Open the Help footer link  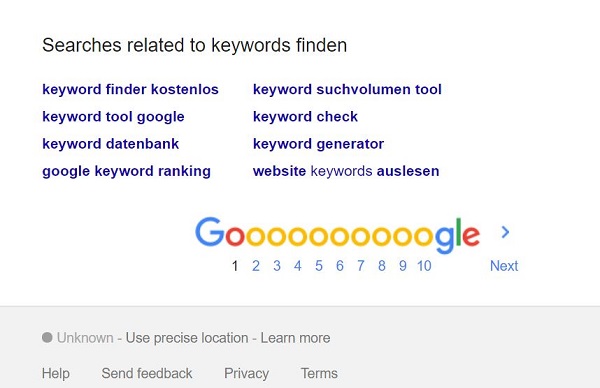[x=55, y=373]
